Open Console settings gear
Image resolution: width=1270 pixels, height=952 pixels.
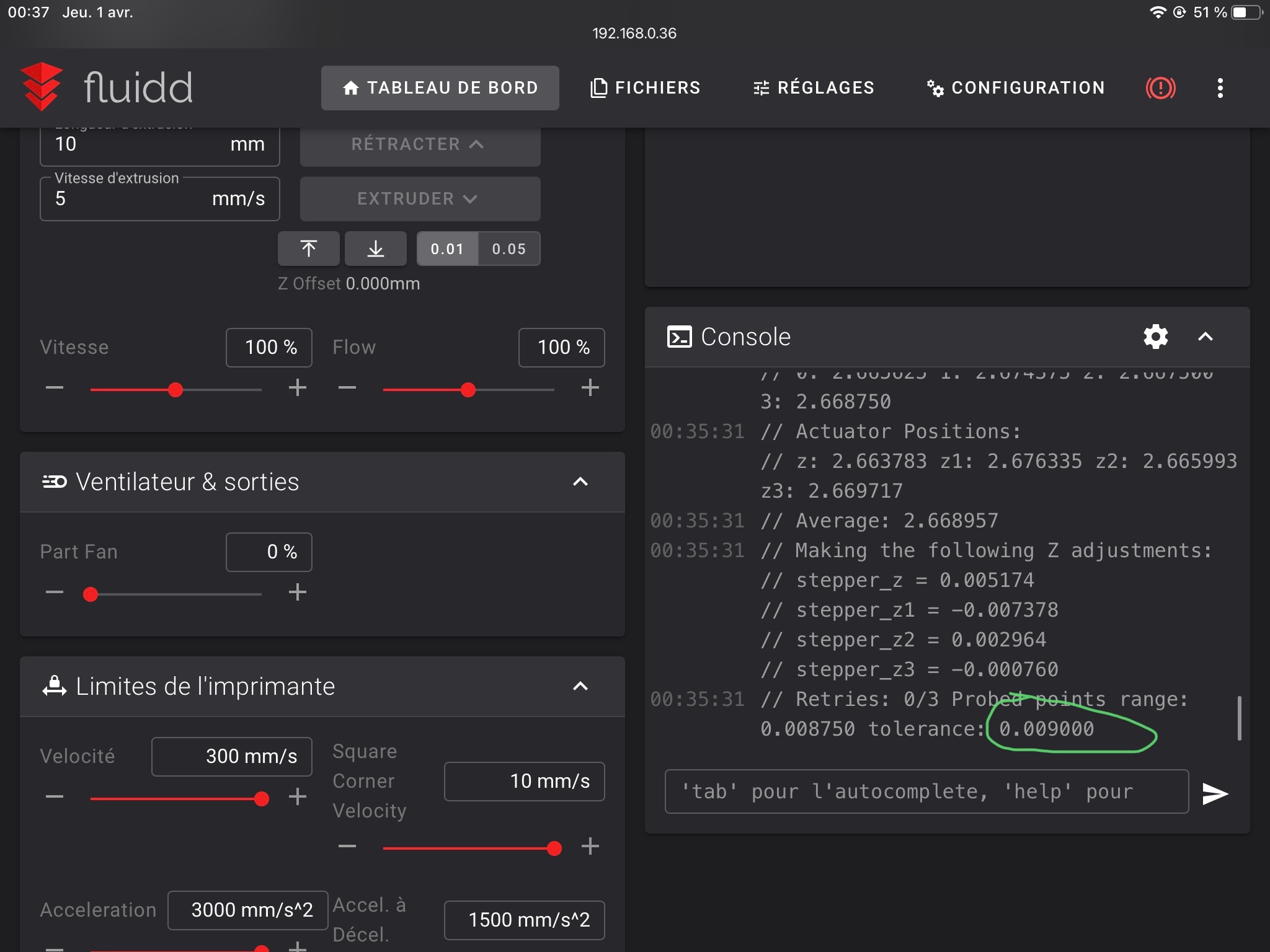pyautogui.click(x=1155, y=337)
